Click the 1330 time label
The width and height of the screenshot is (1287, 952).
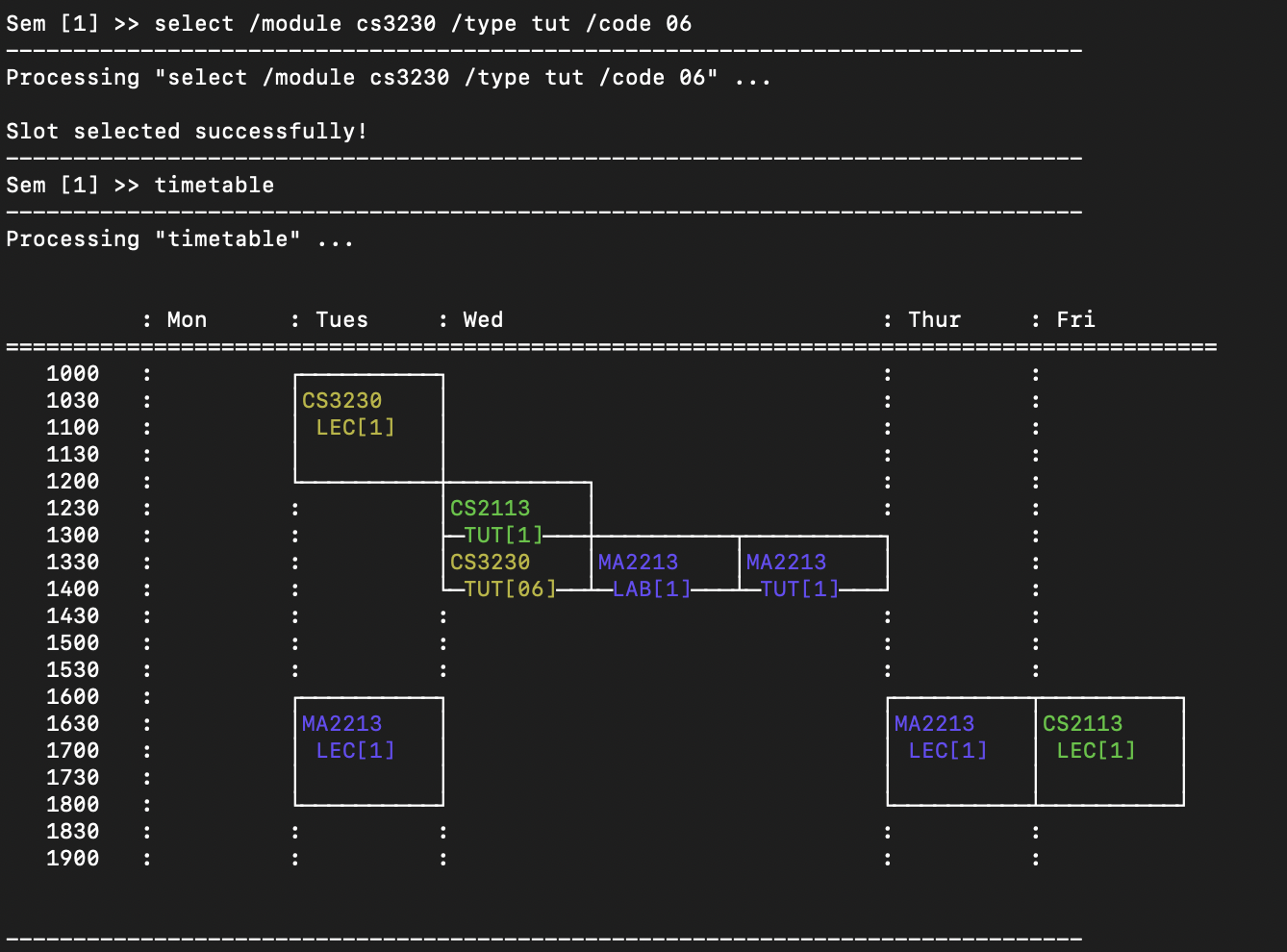tap(73, 563)
